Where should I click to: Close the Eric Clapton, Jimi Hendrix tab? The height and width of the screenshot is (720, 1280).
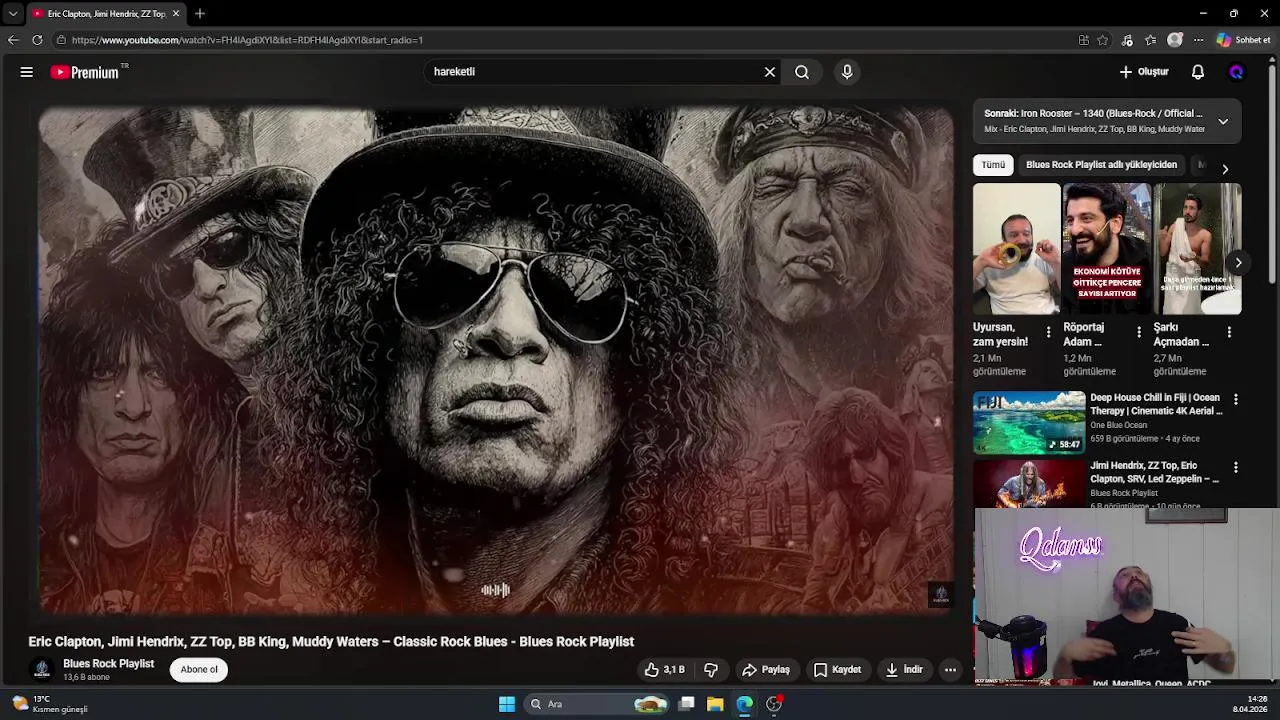[x=176, y=13]
